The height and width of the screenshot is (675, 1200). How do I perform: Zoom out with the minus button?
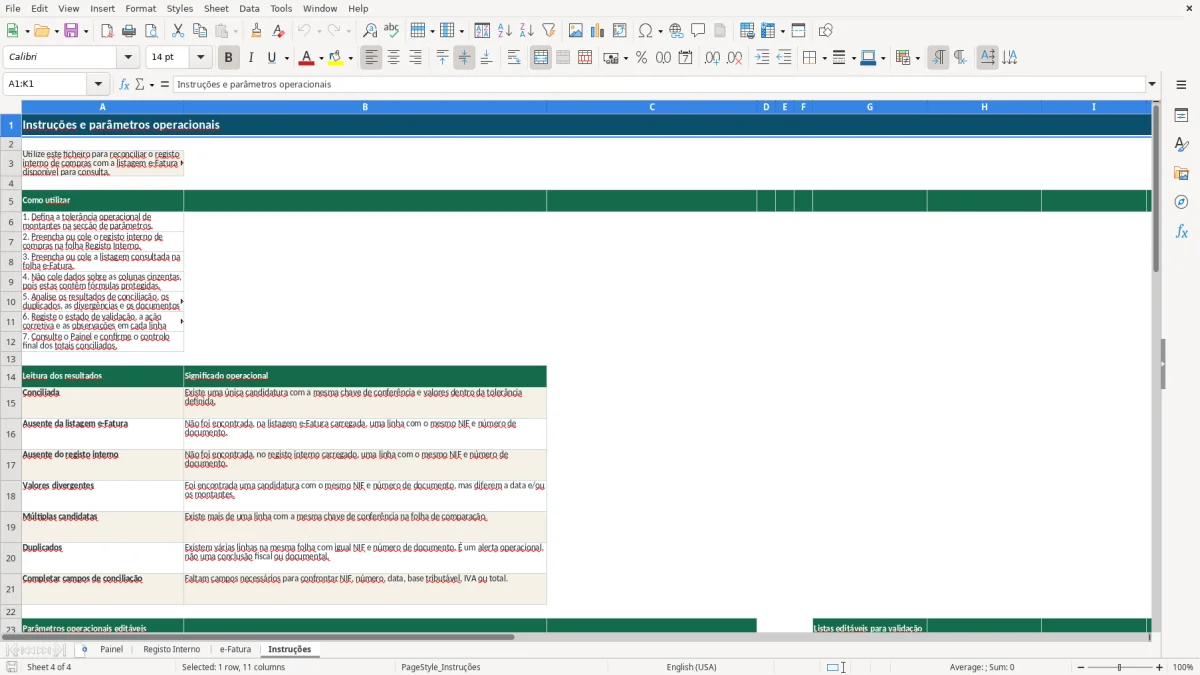click(x=1079, y=667)
